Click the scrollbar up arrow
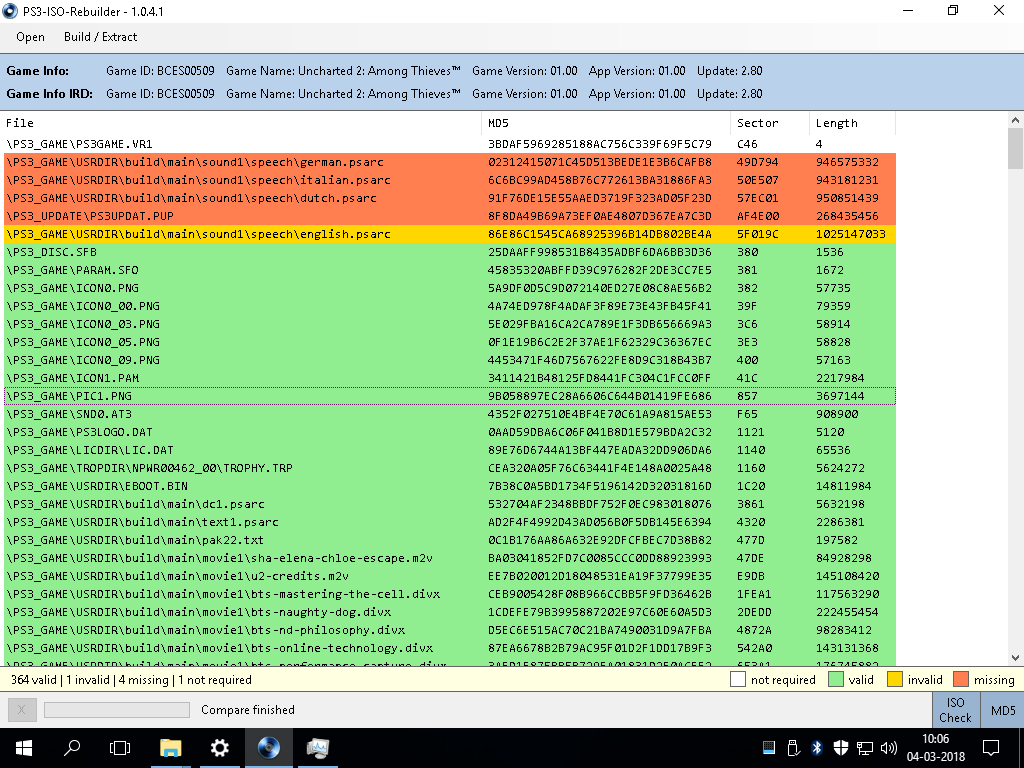This screenshot has width=1024, height=768. tap(1015, 120)
